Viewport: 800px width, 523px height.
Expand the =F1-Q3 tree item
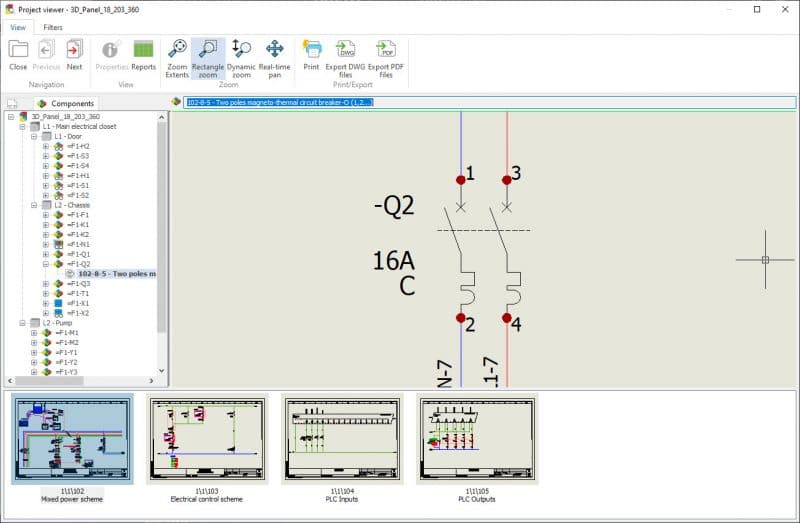click(46, 283)
